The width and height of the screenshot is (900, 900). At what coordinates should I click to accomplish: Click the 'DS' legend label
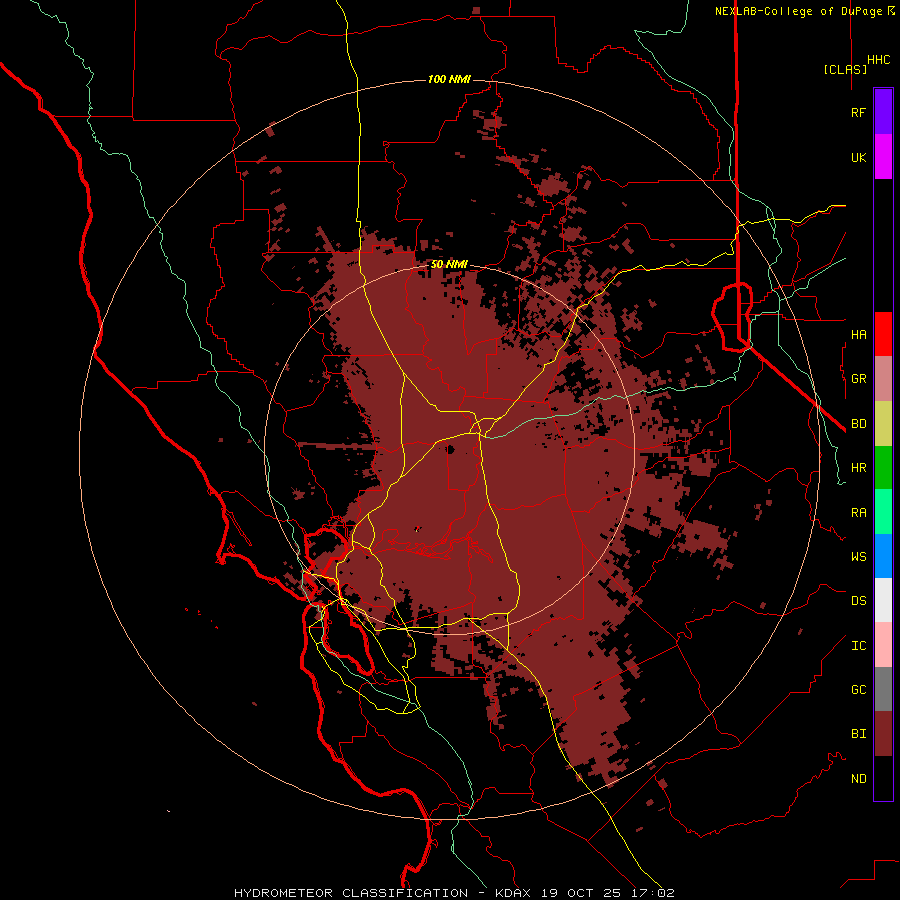[858, 601]
